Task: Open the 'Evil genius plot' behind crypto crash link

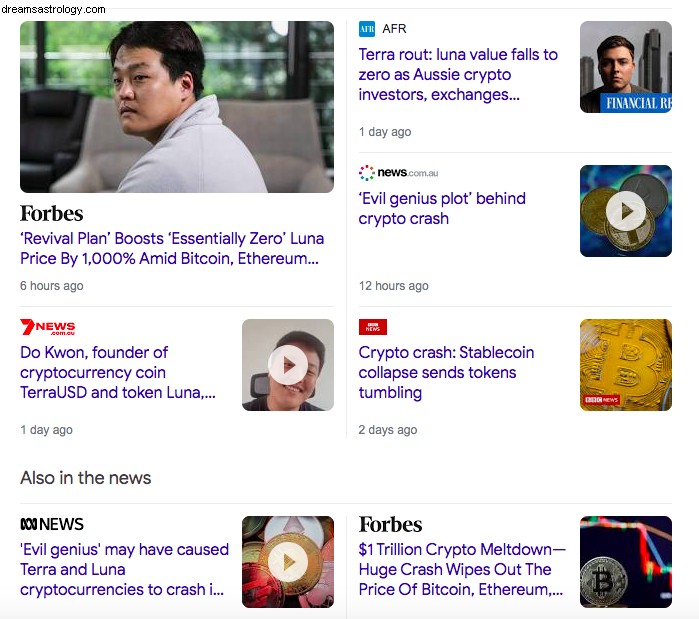Action: [x=442, y=209]
